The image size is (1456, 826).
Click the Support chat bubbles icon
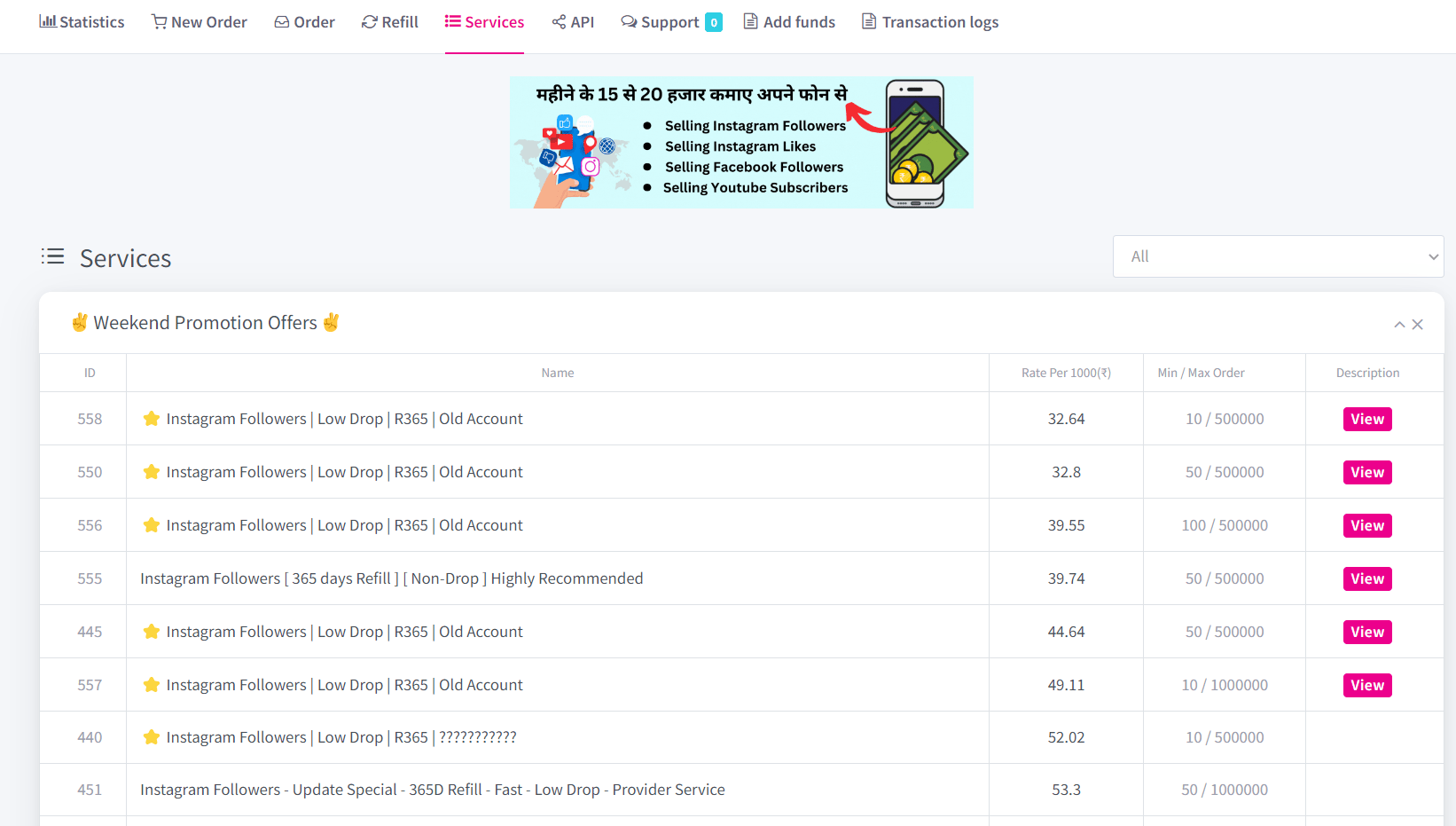[629, 21]
